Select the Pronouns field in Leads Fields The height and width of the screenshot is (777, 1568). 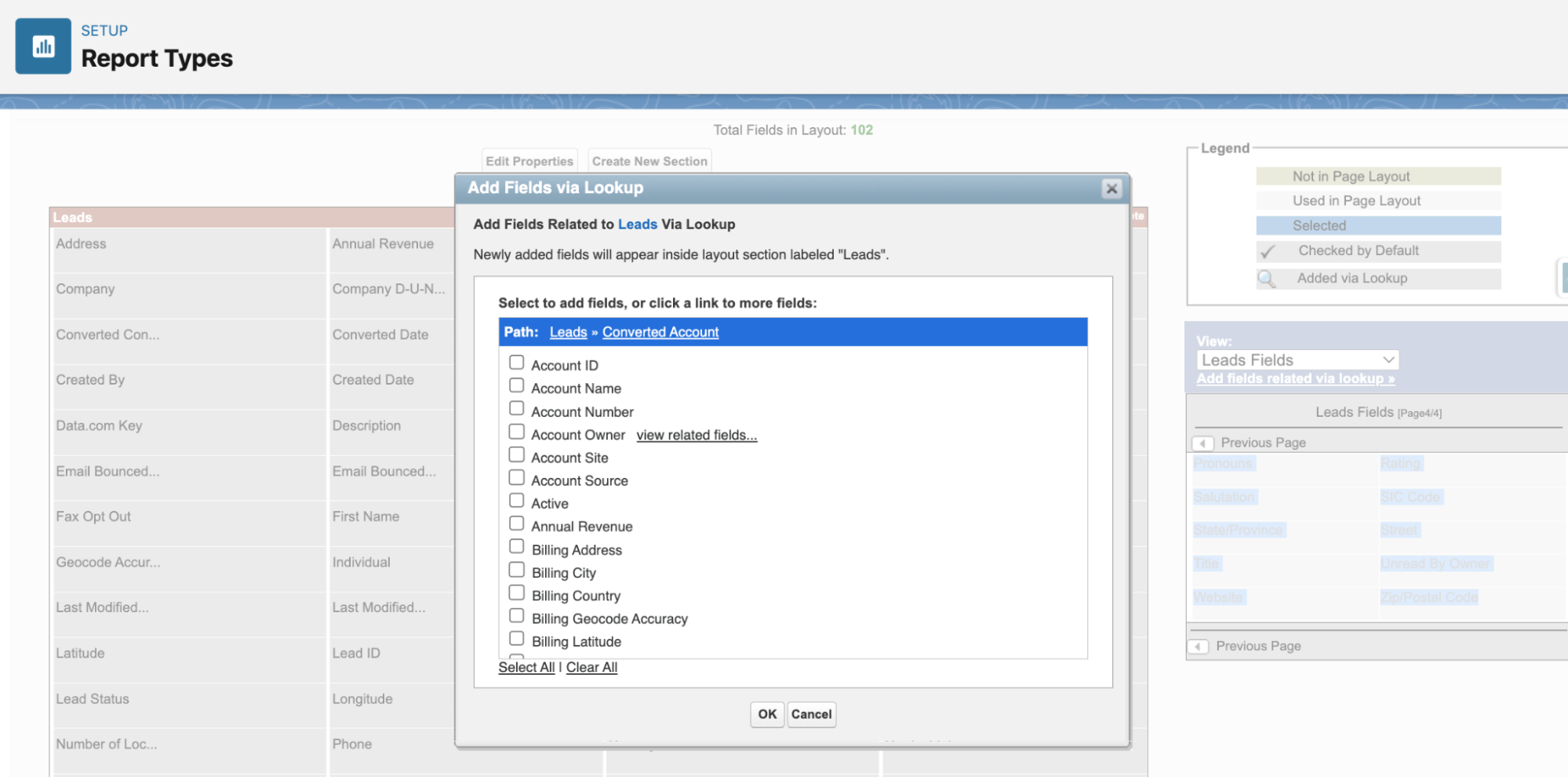coord(1224,464)
